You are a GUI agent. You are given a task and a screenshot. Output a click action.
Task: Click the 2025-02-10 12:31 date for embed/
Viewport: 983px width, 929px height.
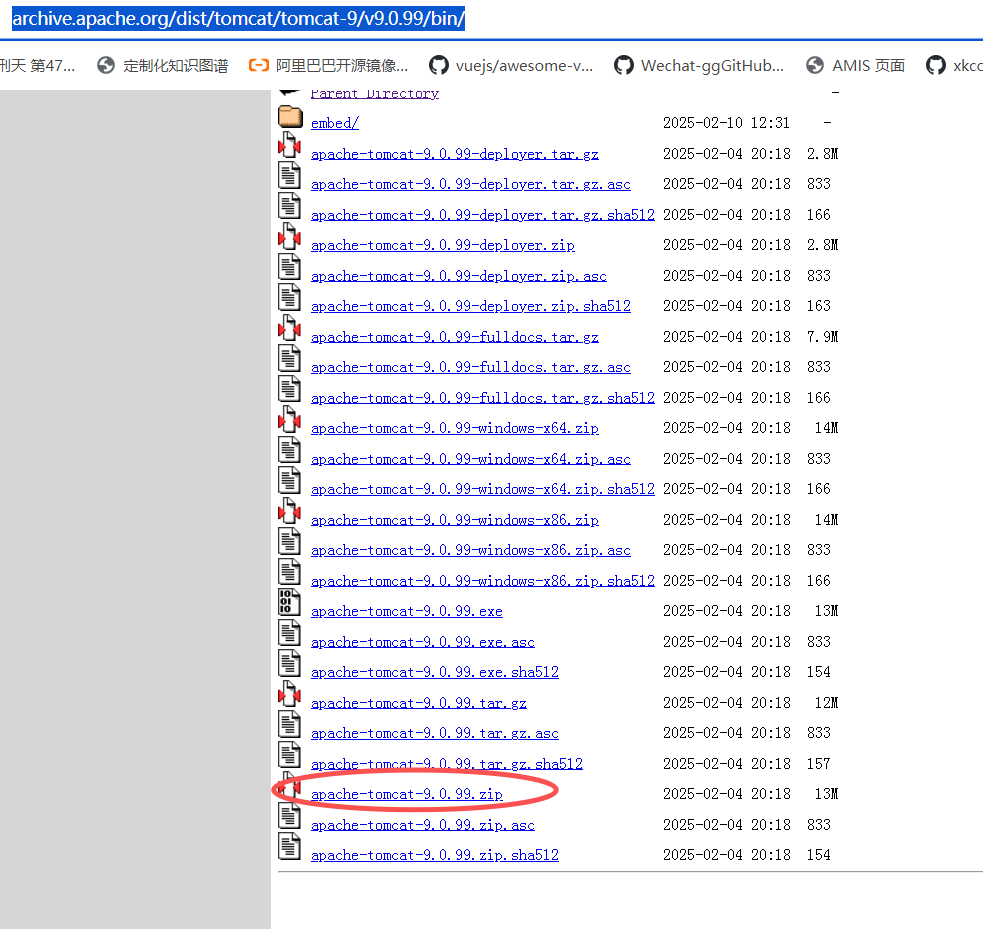(x=727, y=123)
